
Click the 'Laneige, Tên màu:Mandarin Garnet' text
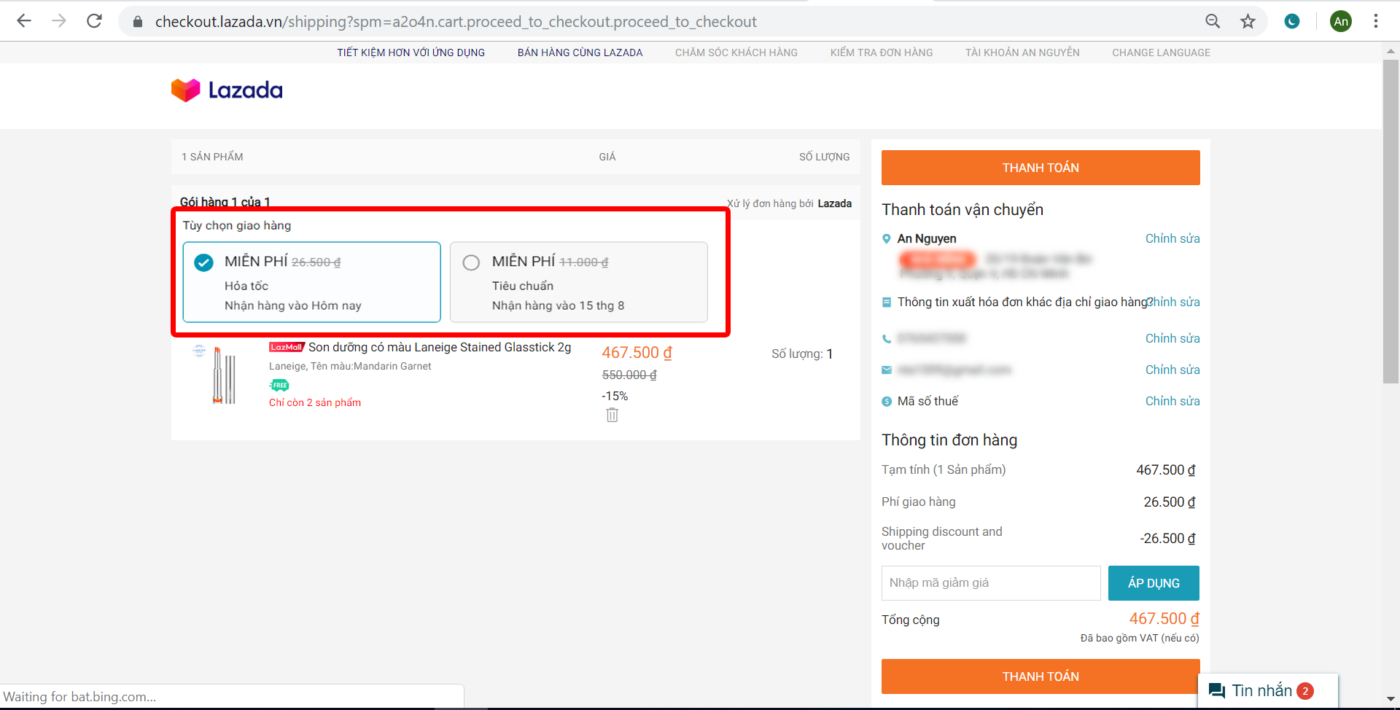[x=350, y=367]
